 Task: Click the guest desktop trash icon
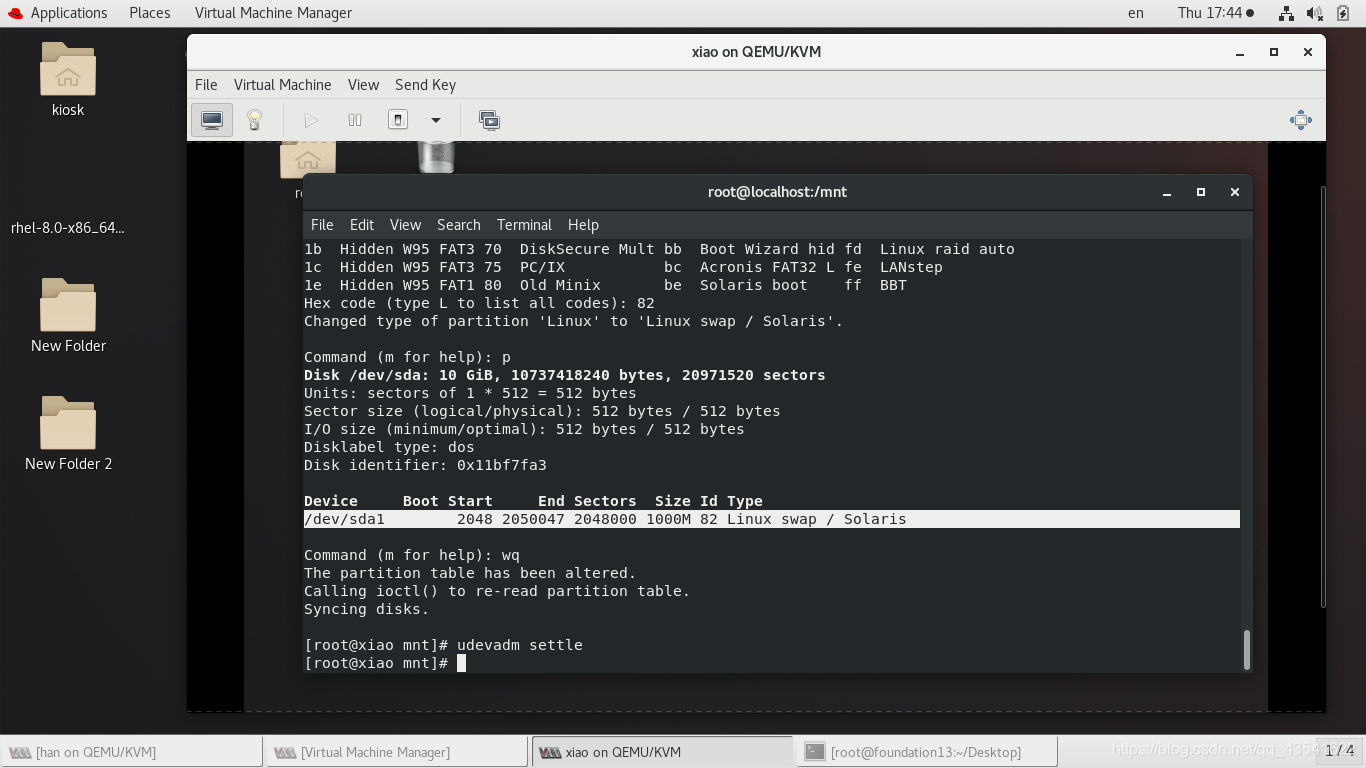click(x=436, y=156)
